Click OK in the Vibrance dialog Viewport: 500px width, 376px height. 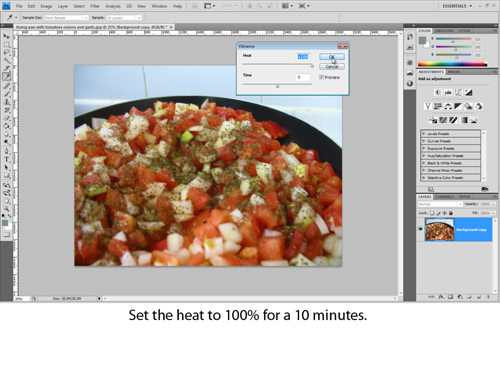[332, 57]
